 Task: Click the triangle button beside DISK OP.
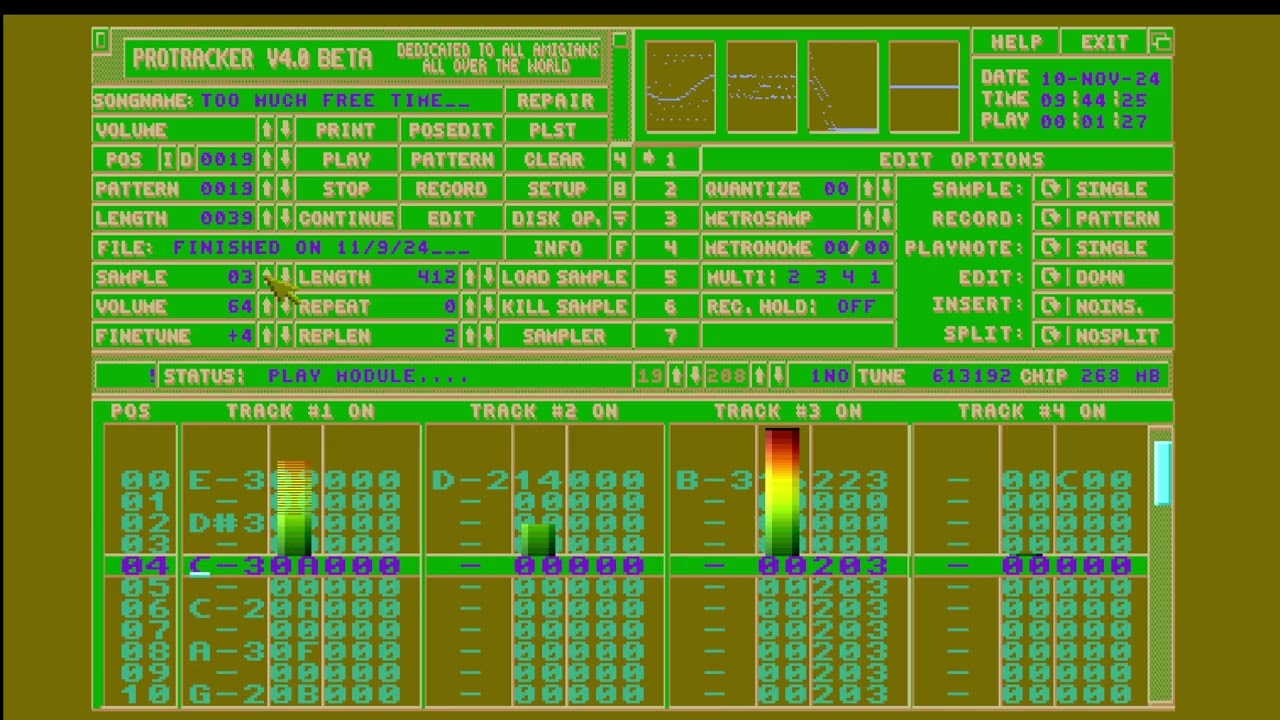point(620,218)
